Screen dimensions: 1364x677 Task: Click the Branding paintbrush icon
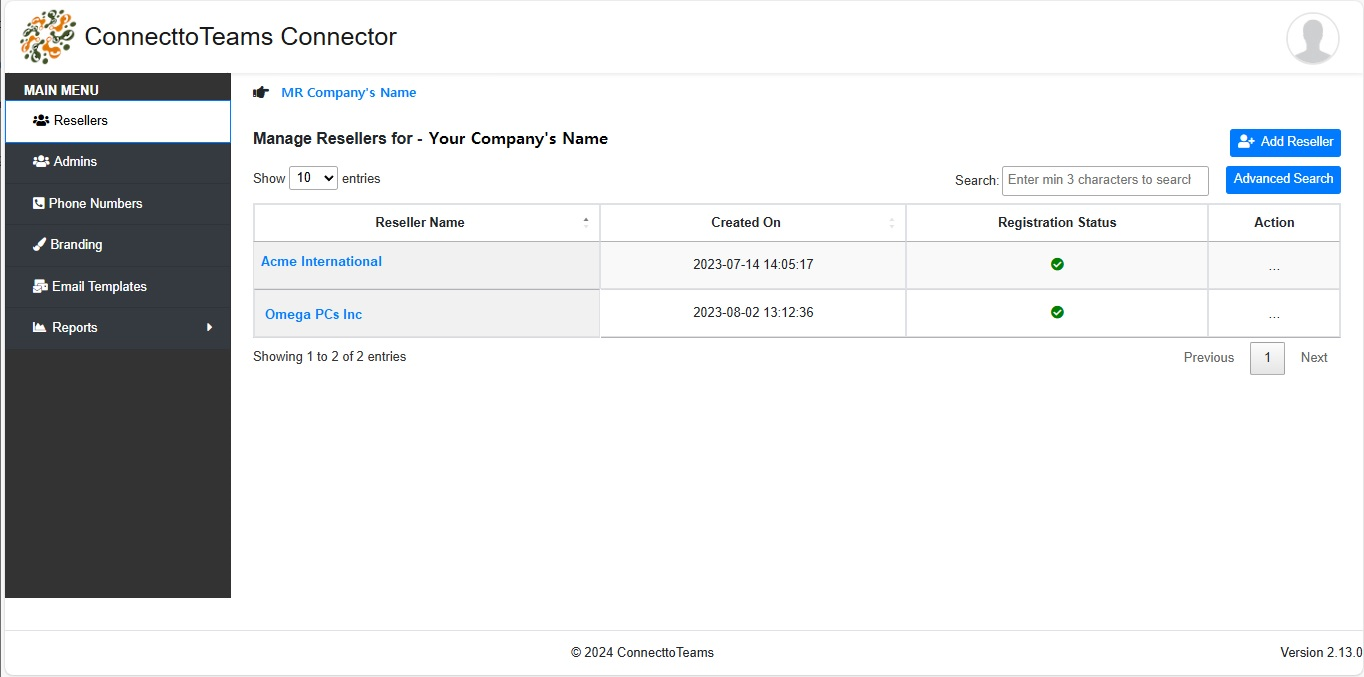(x=39, y=244)
